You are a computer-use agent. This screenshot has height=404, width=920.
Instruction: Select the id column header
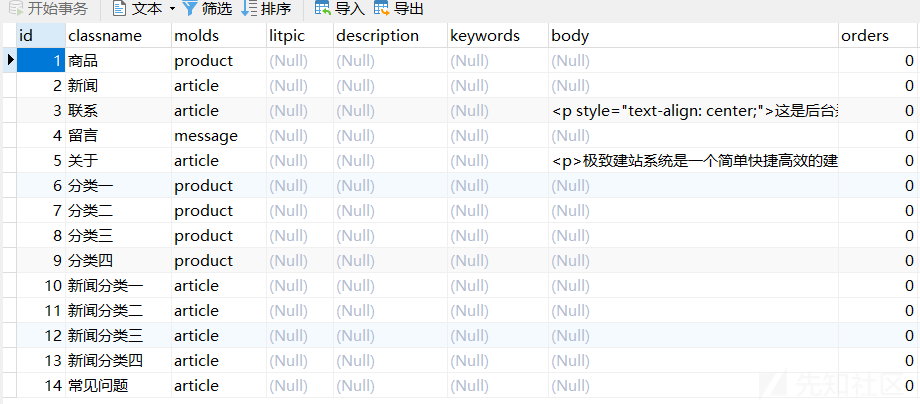click(x=40, y=36)
